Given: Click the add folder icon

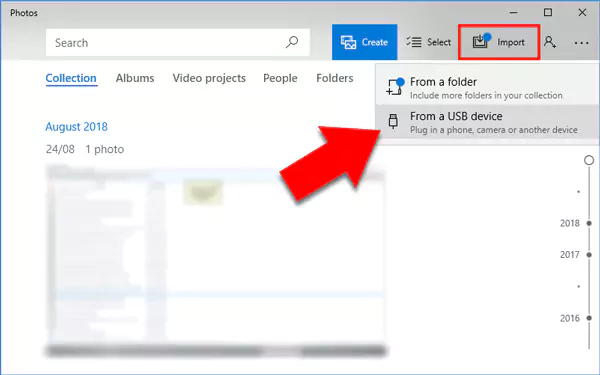Looking at the screenshot, I should pyautogui.click(x=394, y=87).
